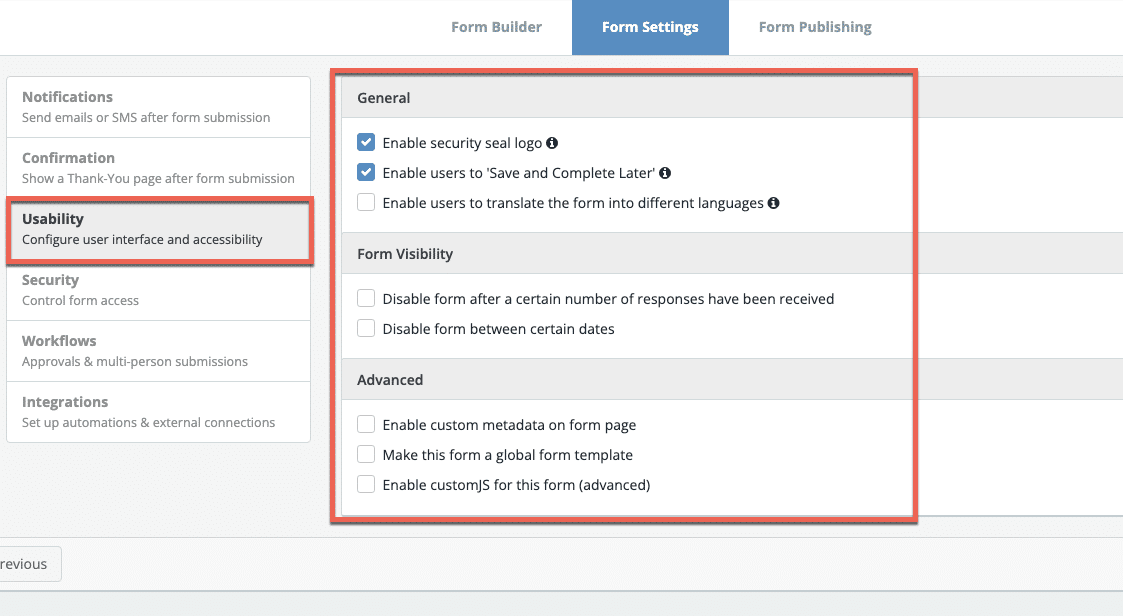This screenshot has width=1123, height=616.
Task: Check disable form after certain number of responses
Action: tap(366, 299)
